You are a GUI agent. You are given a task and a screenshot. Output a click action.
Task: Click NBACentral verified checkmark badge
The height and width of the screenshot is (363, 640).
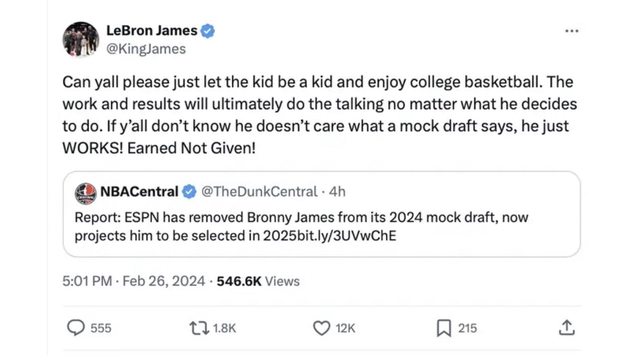pyautogui.click(x=189, y=192)
